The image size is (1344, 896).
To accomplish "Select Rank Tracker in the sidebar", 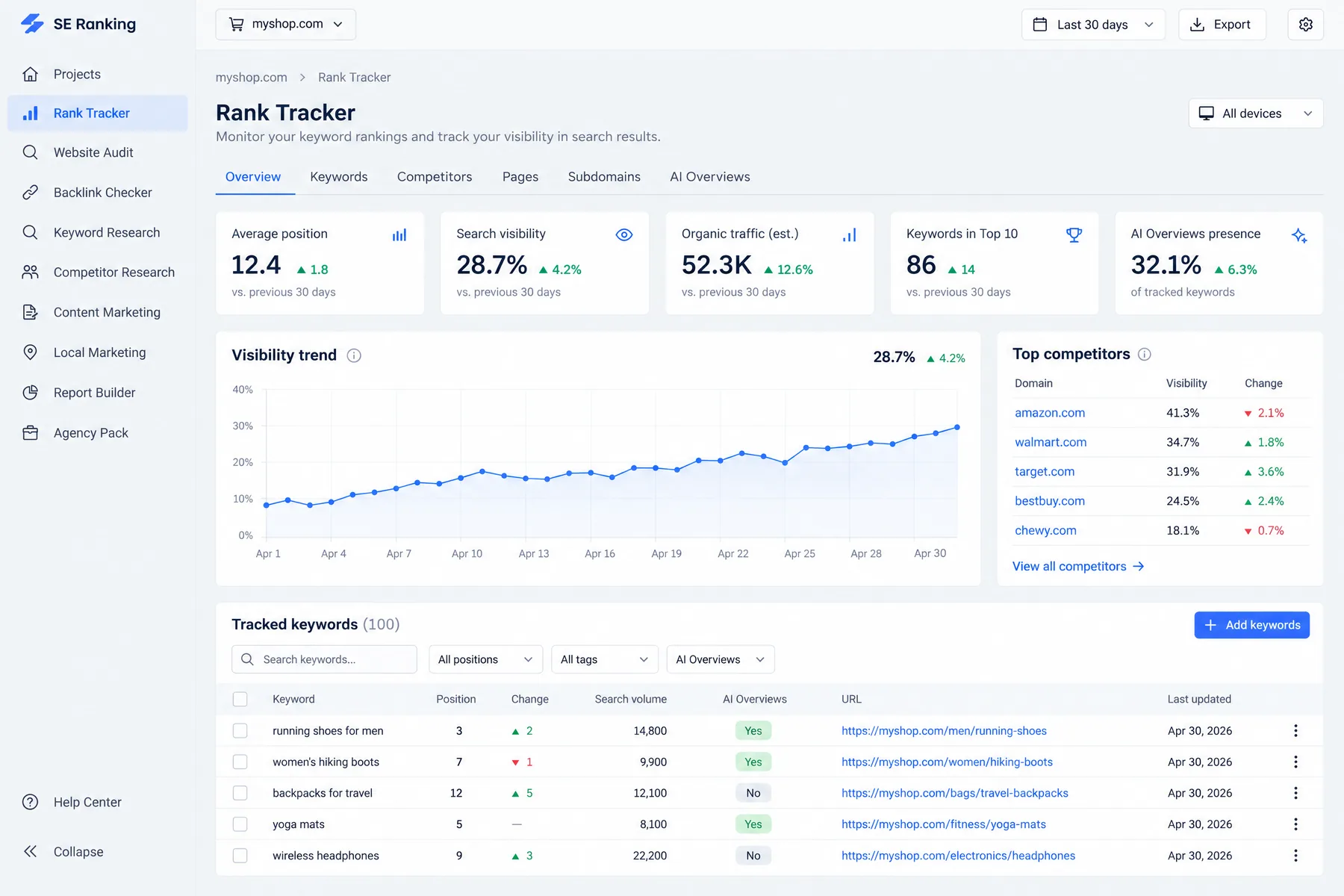I will (97, 113).
